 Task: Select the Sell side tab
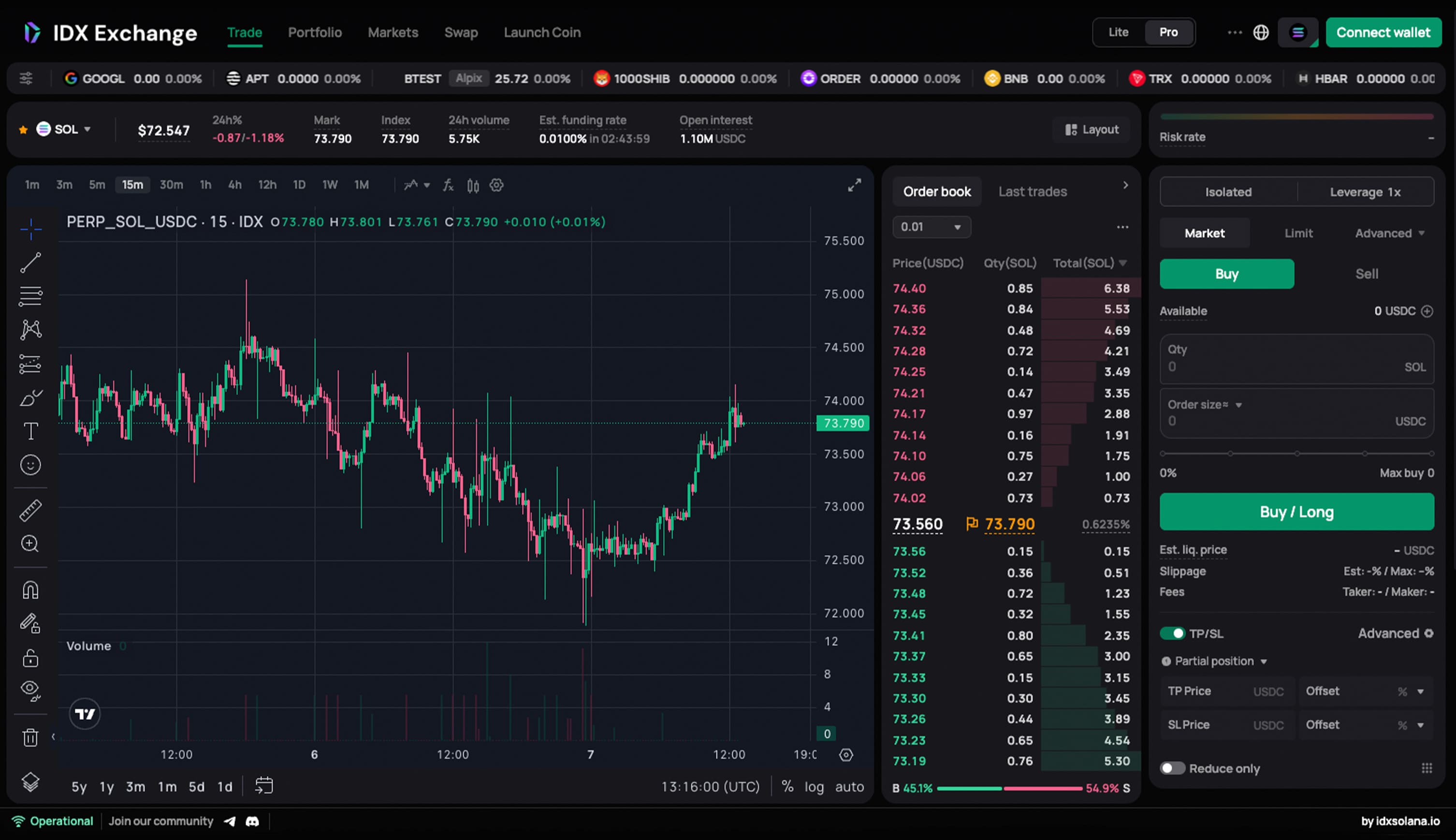point(1367,274)
